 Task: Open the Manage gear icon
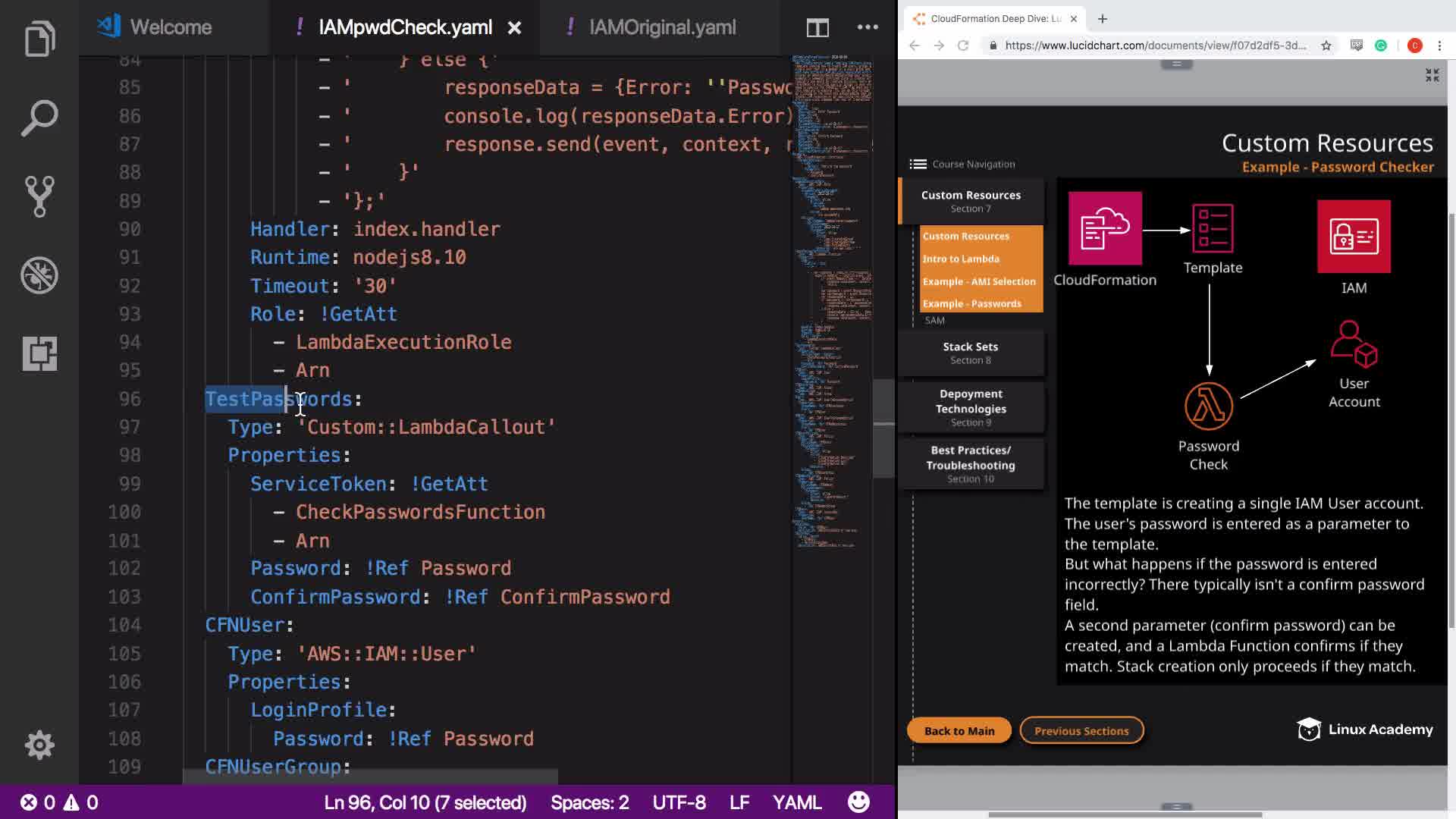pyautogui.click(x=39, y=745)
